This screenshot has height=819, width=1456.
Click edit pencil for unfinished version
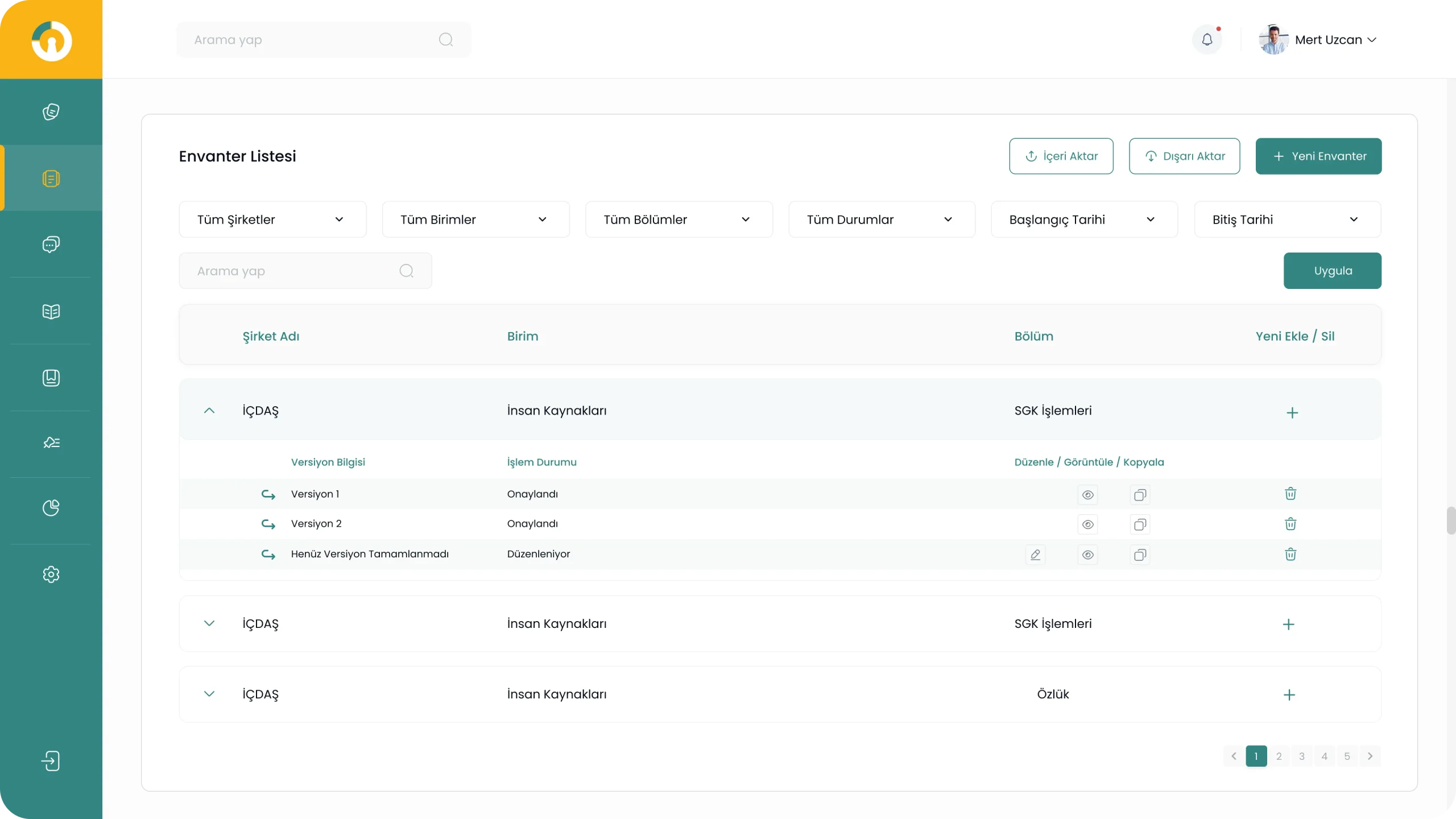tap(1035, 555)
